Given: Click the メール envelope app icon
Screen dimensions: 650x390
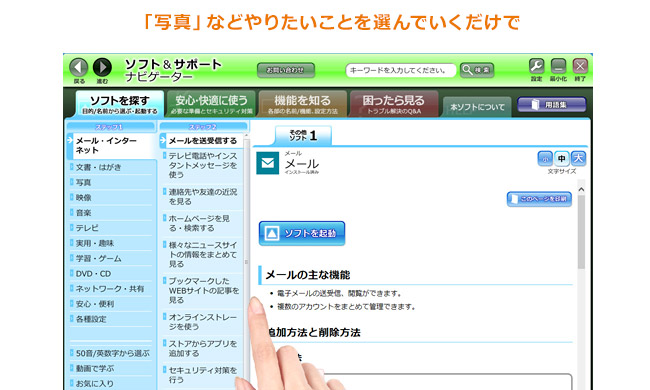Looking at the screenshot, I should pyautogui.click(x=267, y=163).
